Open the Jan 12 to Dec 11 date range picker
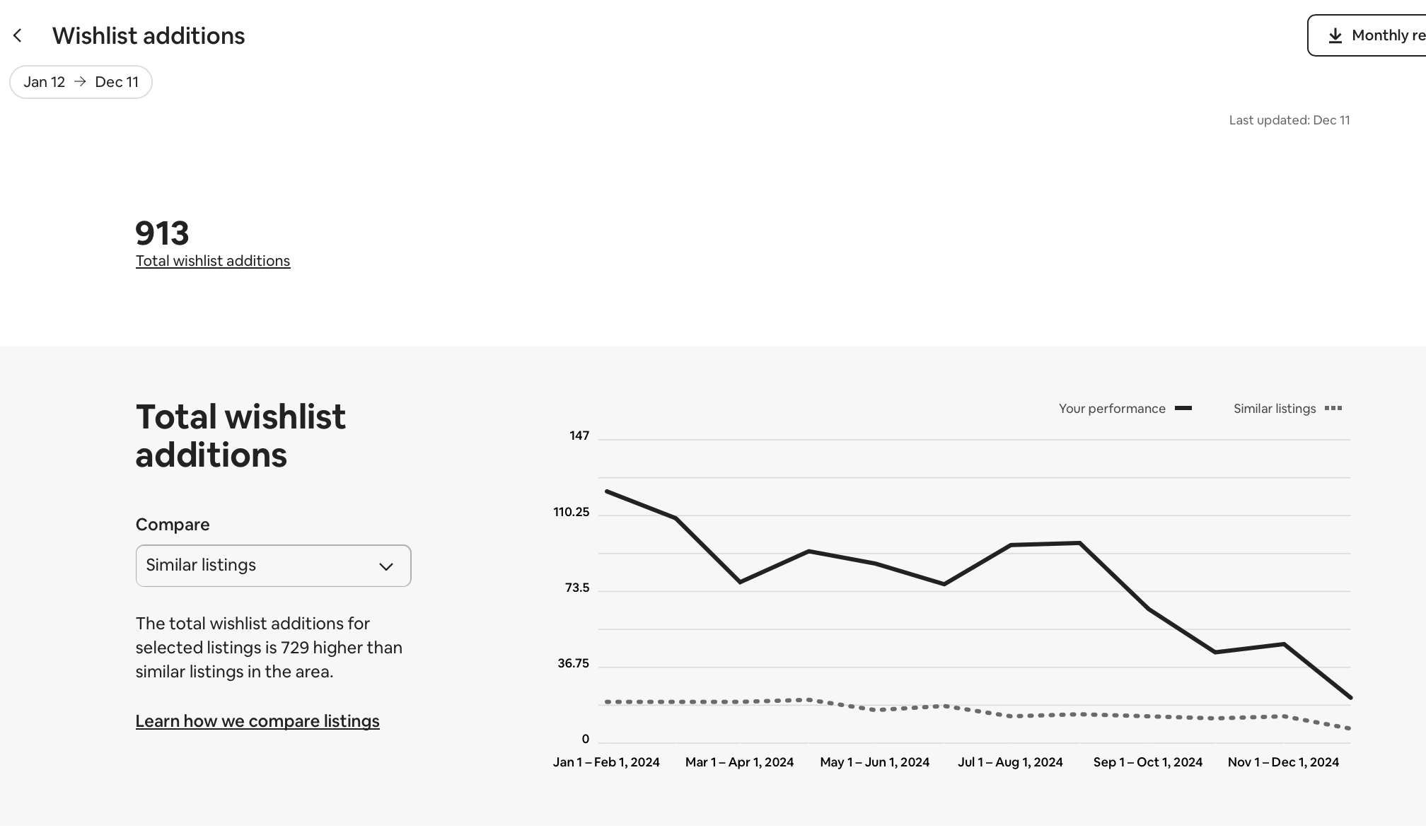This screenshot has height=840, width=1426. (81, 82)
